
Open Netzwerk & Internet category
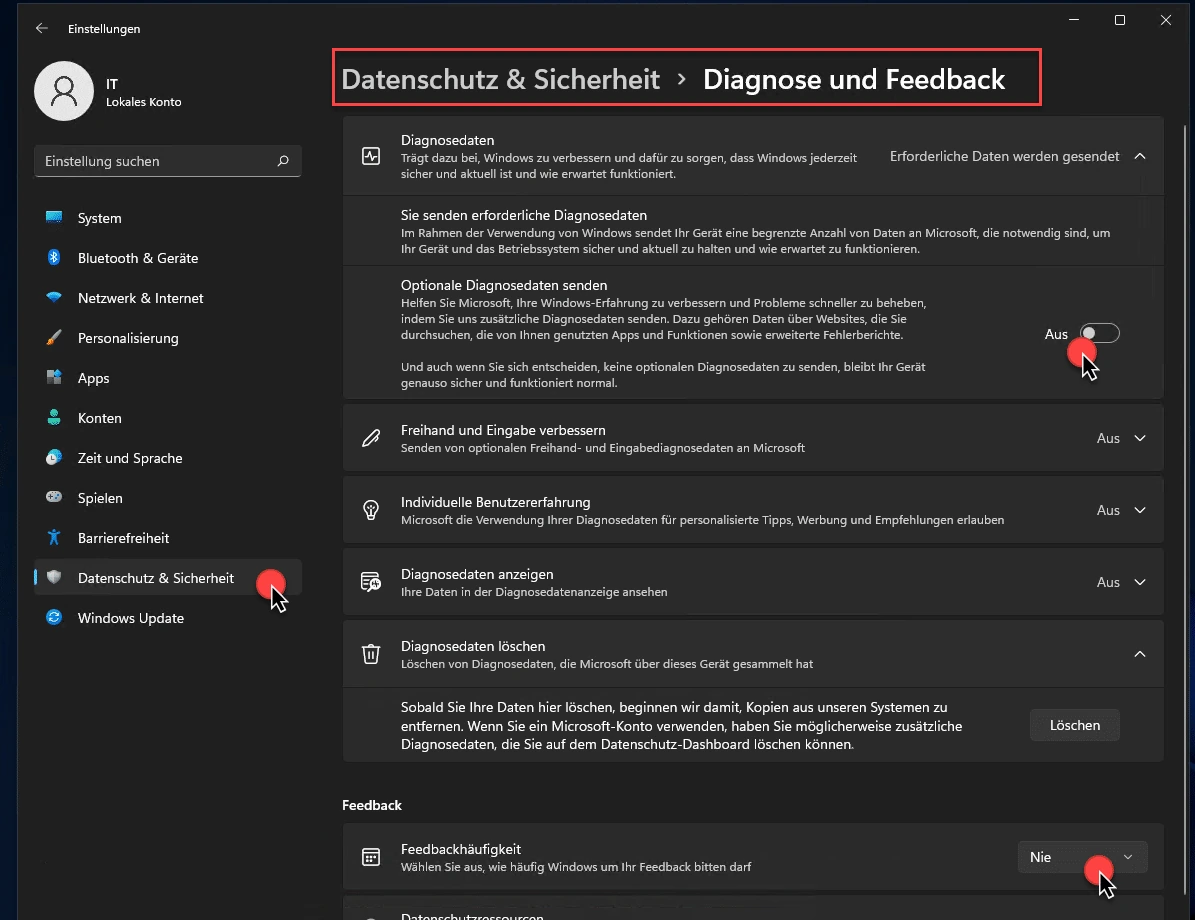168,298
